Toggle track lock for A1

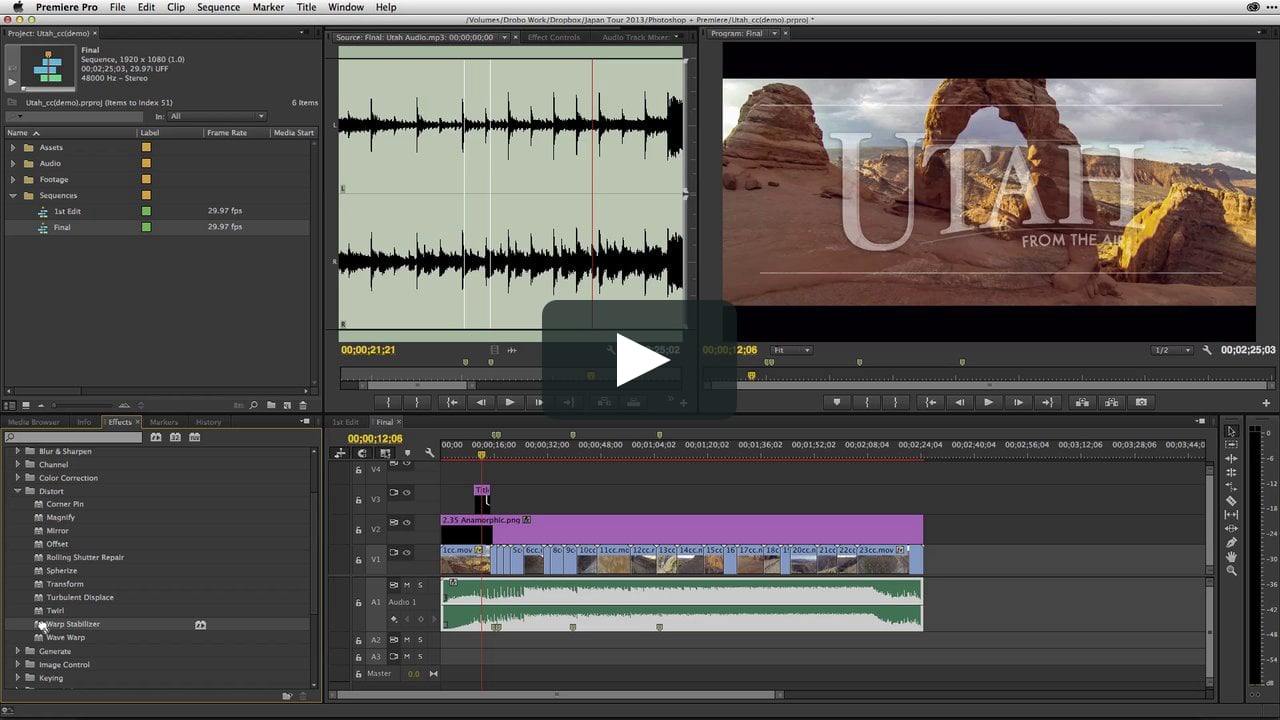[359, 603]
